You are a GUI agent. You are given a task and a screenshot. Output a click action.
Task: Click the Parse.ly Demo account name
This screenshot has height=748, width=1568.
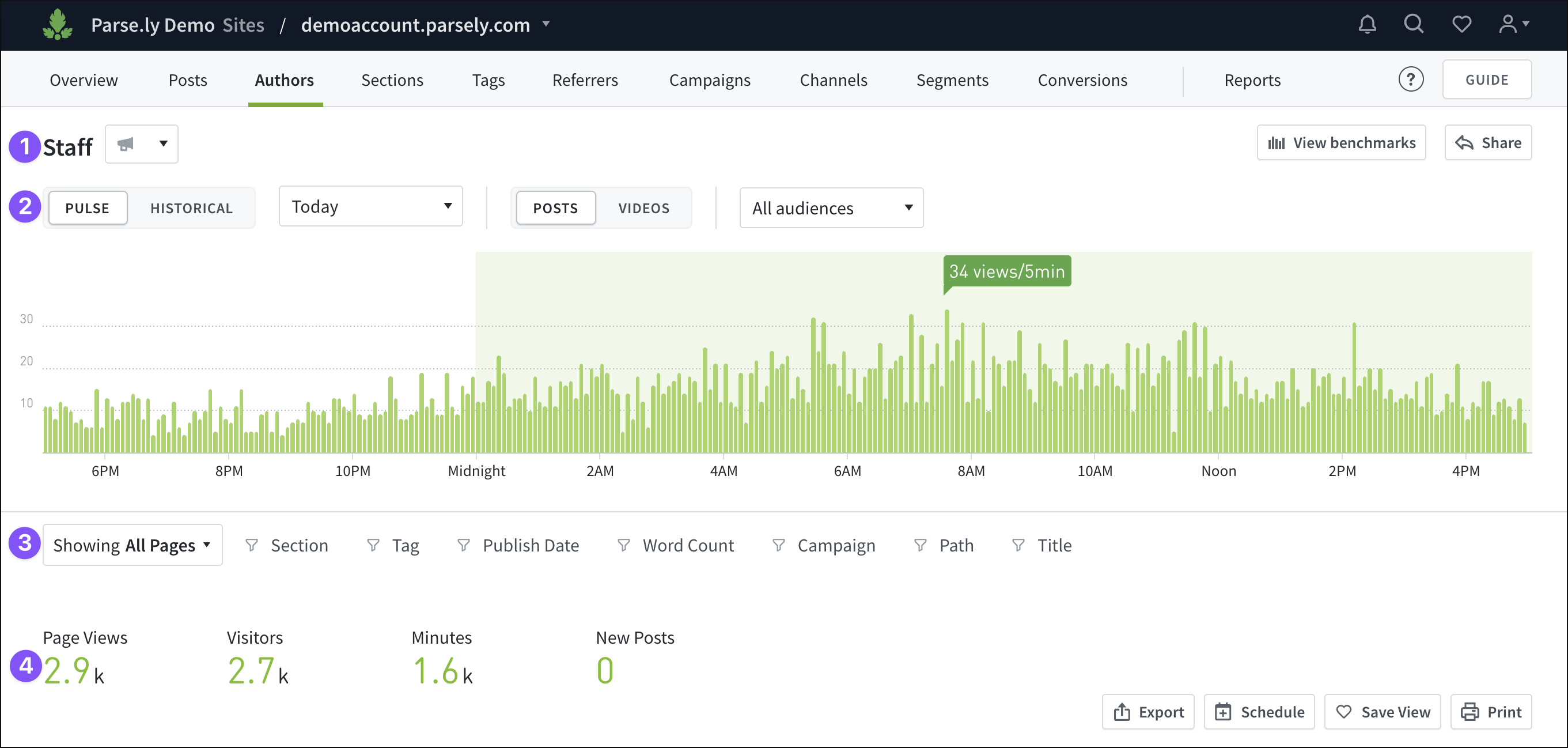153,25
